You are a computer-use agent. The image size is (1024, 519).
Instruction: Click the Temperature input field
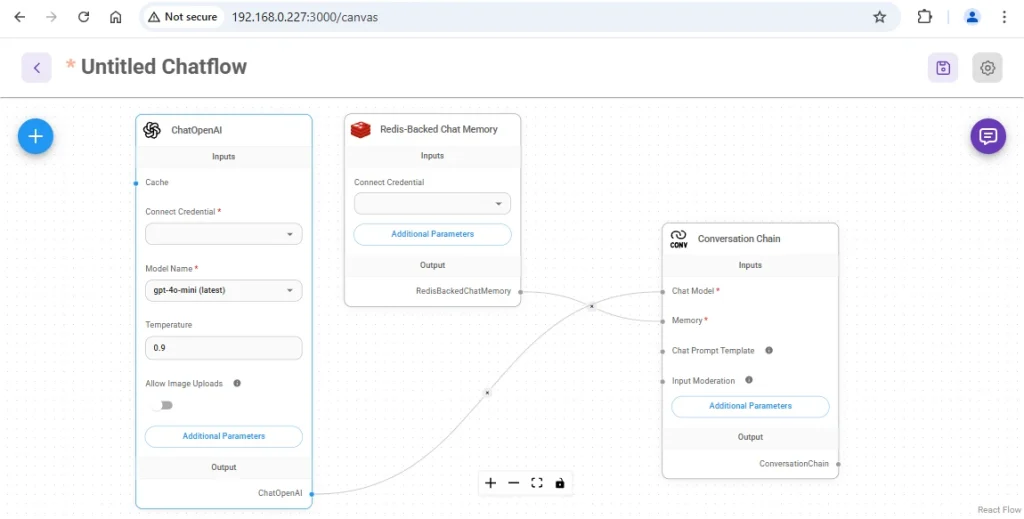[223, 347]
